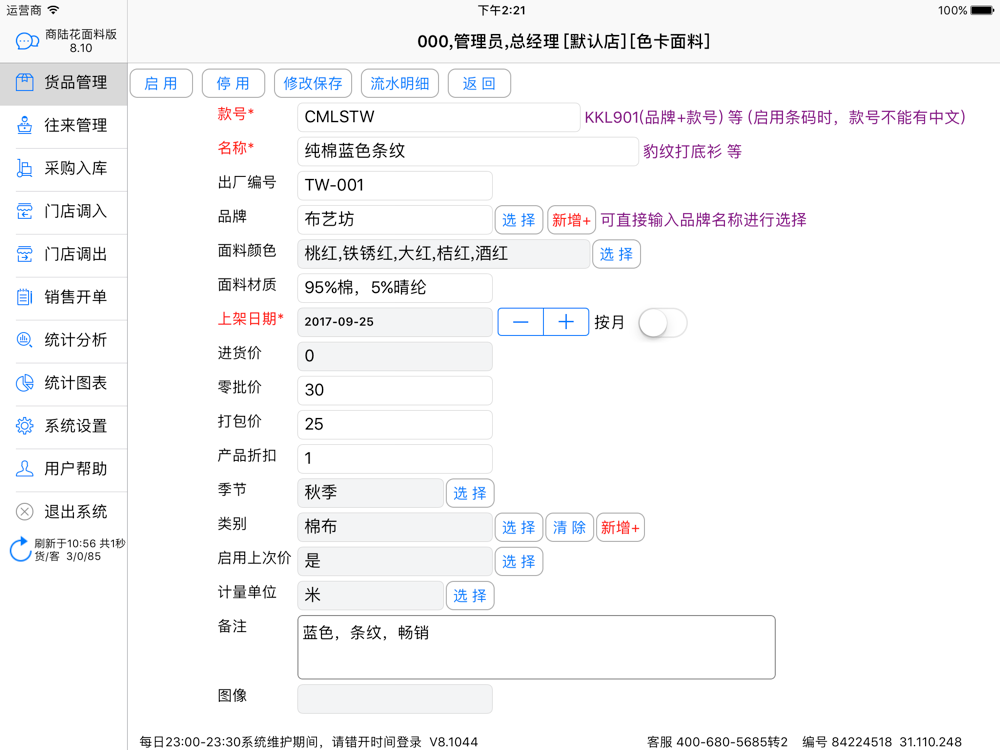Add new category with 新增+ beside 类别
The height and width of the screenshot is (750, 1000).
620,527
